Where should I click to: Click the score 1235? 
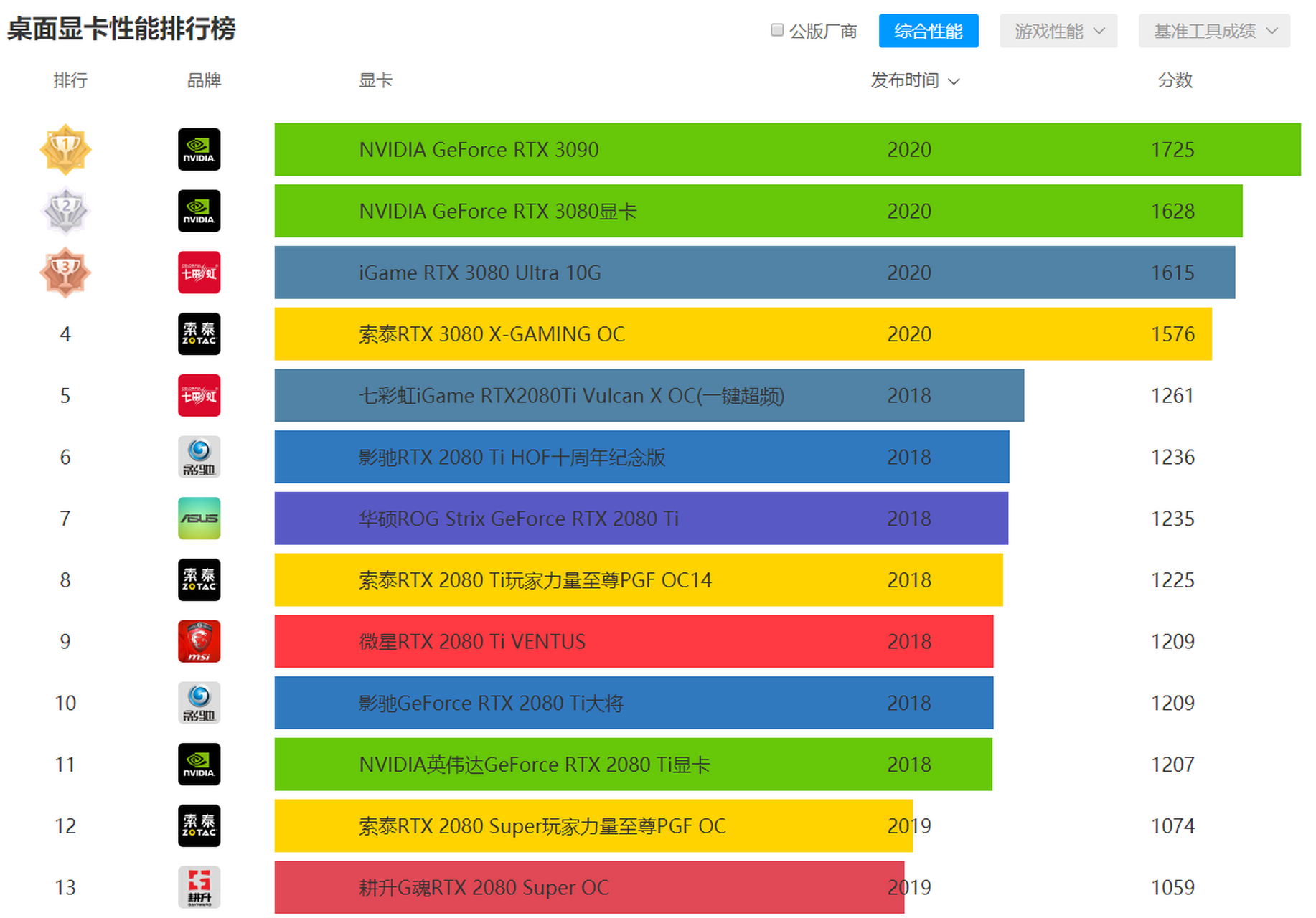[x=1172, y=519]
